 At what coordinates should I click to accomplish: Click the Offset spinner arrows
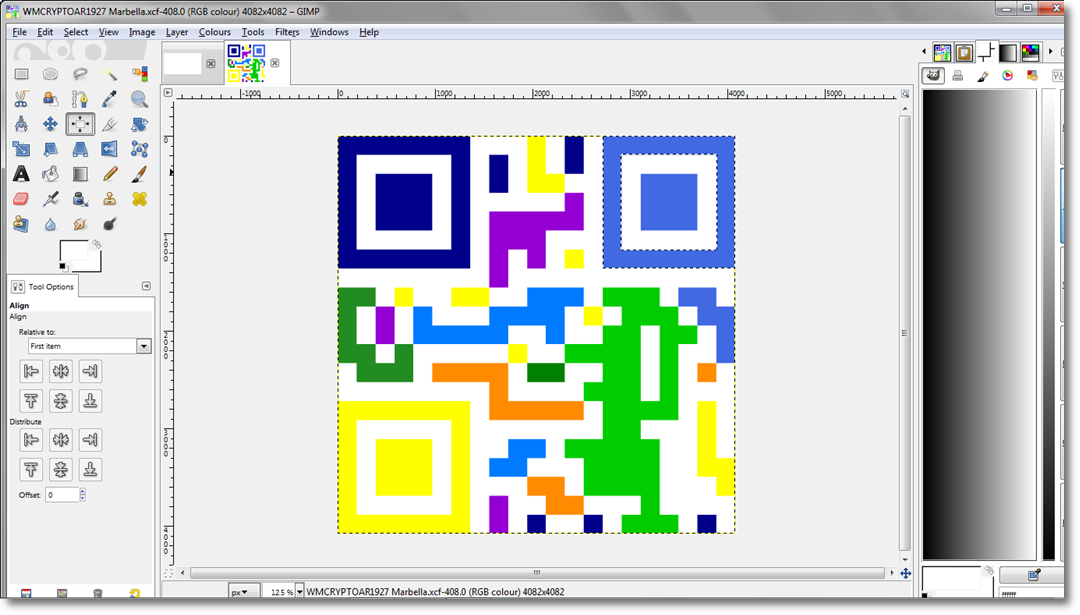point(83,494)
